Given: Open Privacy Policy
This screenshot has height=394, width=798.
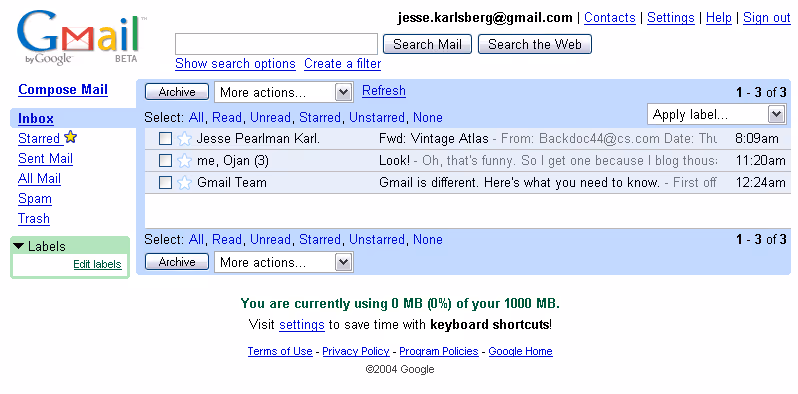Looking at the screenshot, I should click(356, 351).
